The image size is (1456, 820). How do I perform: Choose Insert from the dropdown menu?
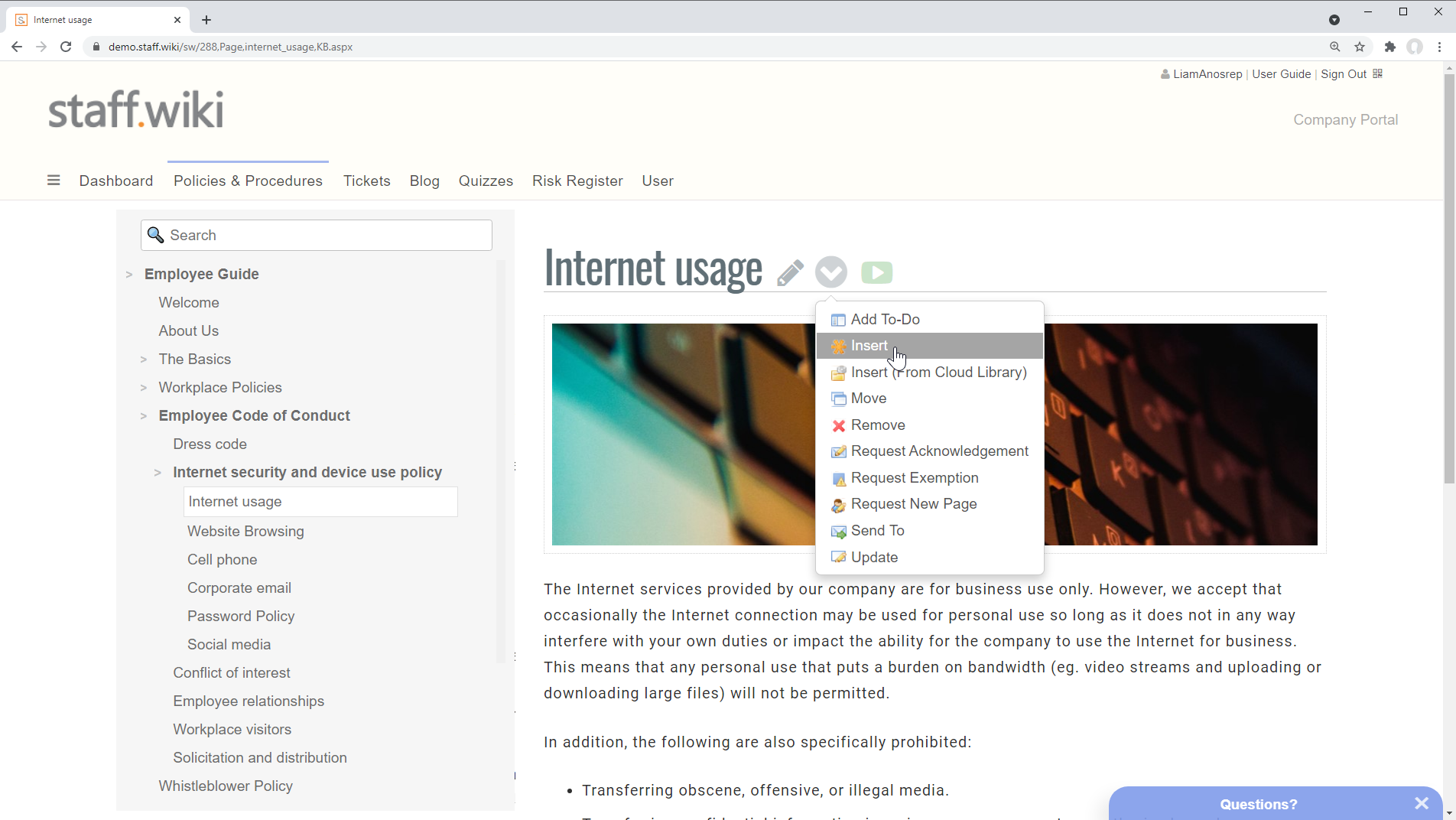click(x=930, y=346)
